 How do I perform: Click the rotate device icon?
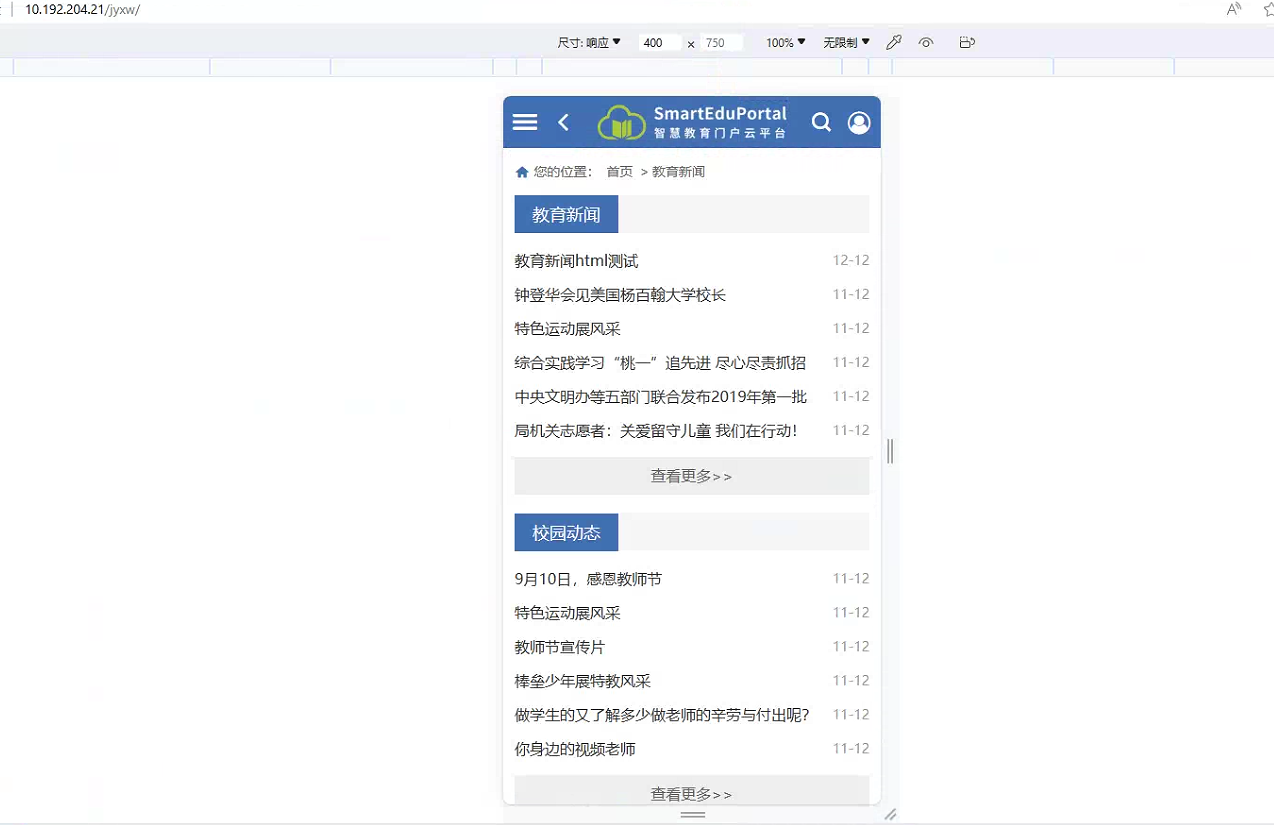pos(966,43)
